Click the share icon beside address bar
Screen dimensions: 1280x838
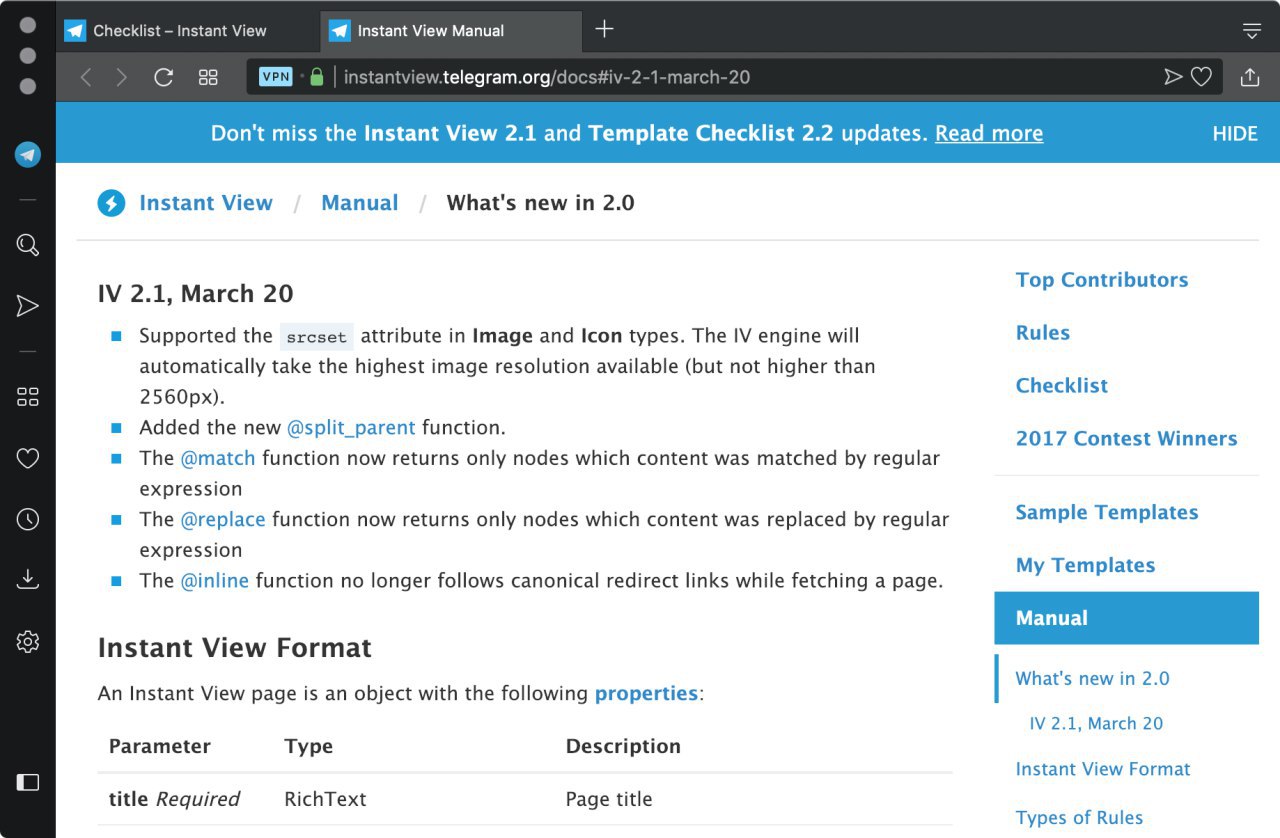(1249, 78)
